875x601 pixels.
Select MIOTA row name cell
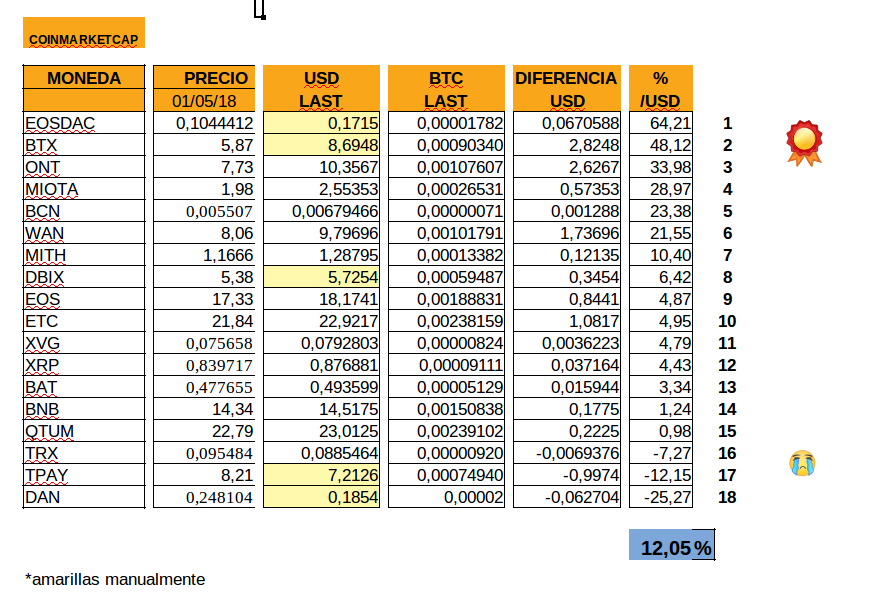84,189
